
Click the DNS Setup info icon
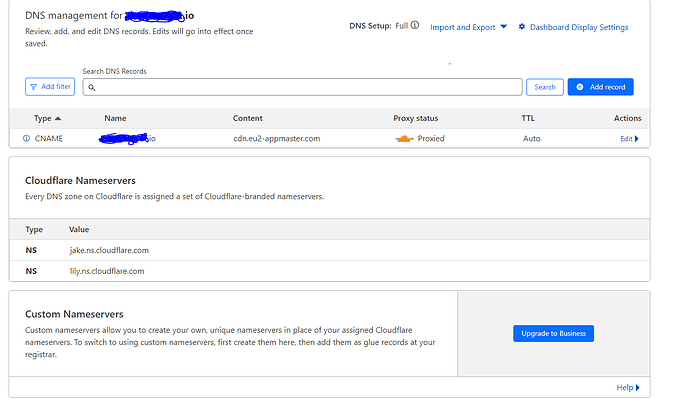pos(415,26)
